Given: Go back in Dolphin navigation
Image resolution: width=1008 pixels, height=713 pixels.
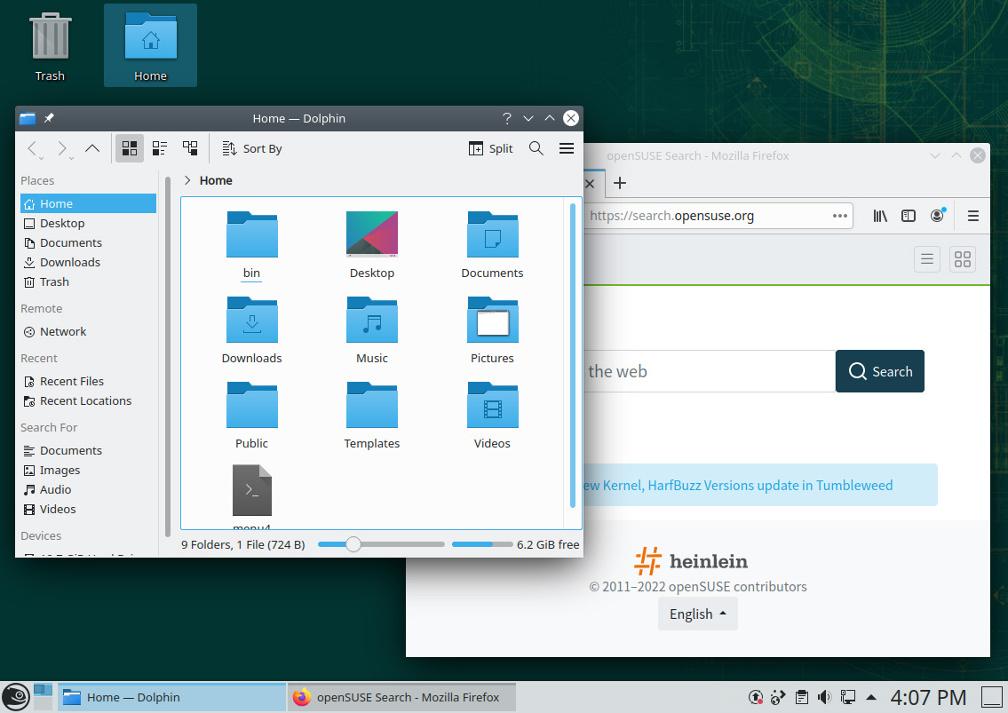Looking at the screenshot, I should [x=34, y=149].
